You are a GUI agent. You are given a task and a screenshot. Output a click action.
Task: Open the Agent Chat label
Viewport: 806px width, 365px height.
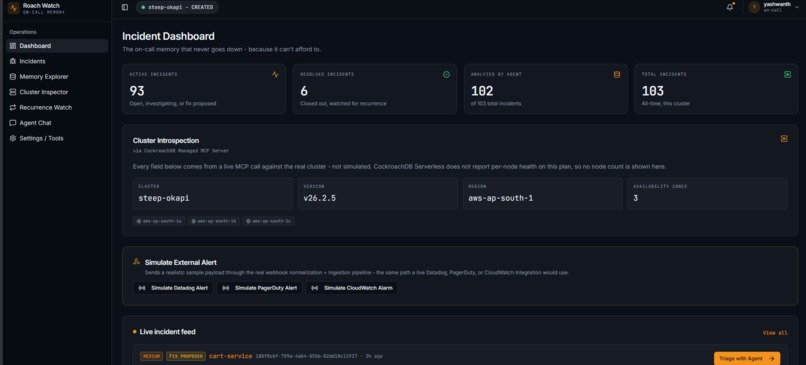tap(35, 123)
